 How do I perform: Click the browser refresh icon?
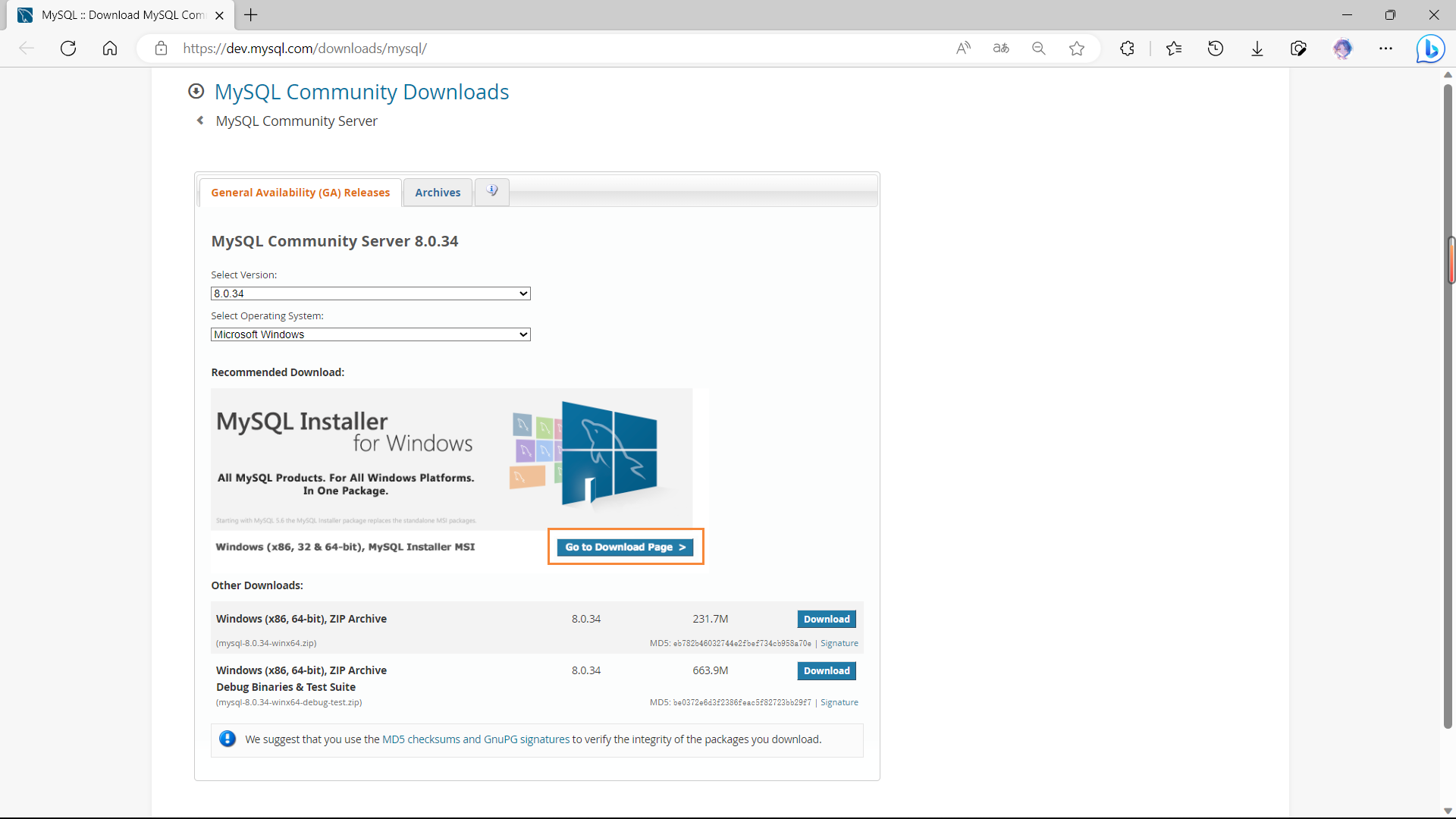tap(68, 49)
